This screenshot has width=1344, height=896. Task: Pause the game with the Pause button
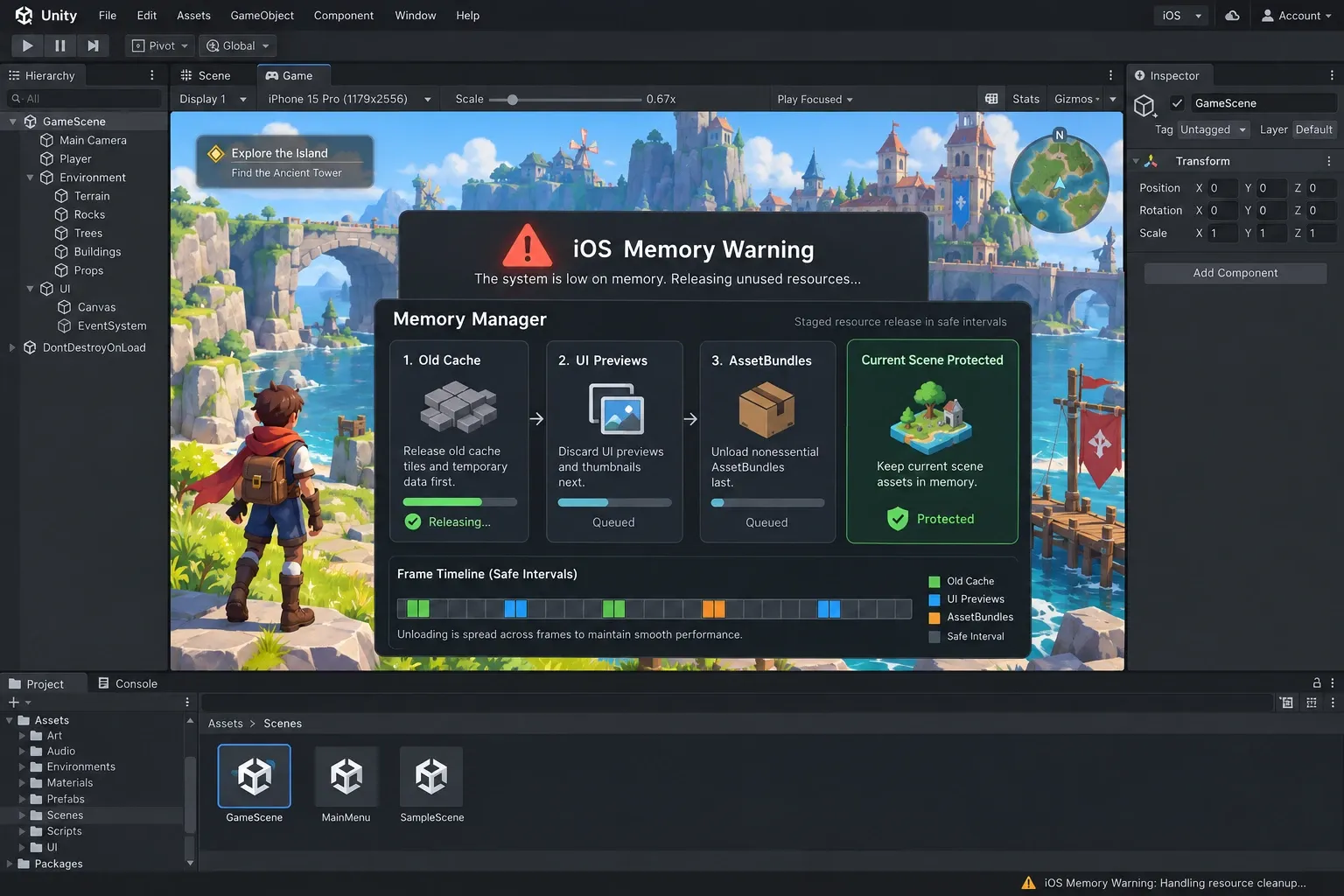(x=59, y=45)
